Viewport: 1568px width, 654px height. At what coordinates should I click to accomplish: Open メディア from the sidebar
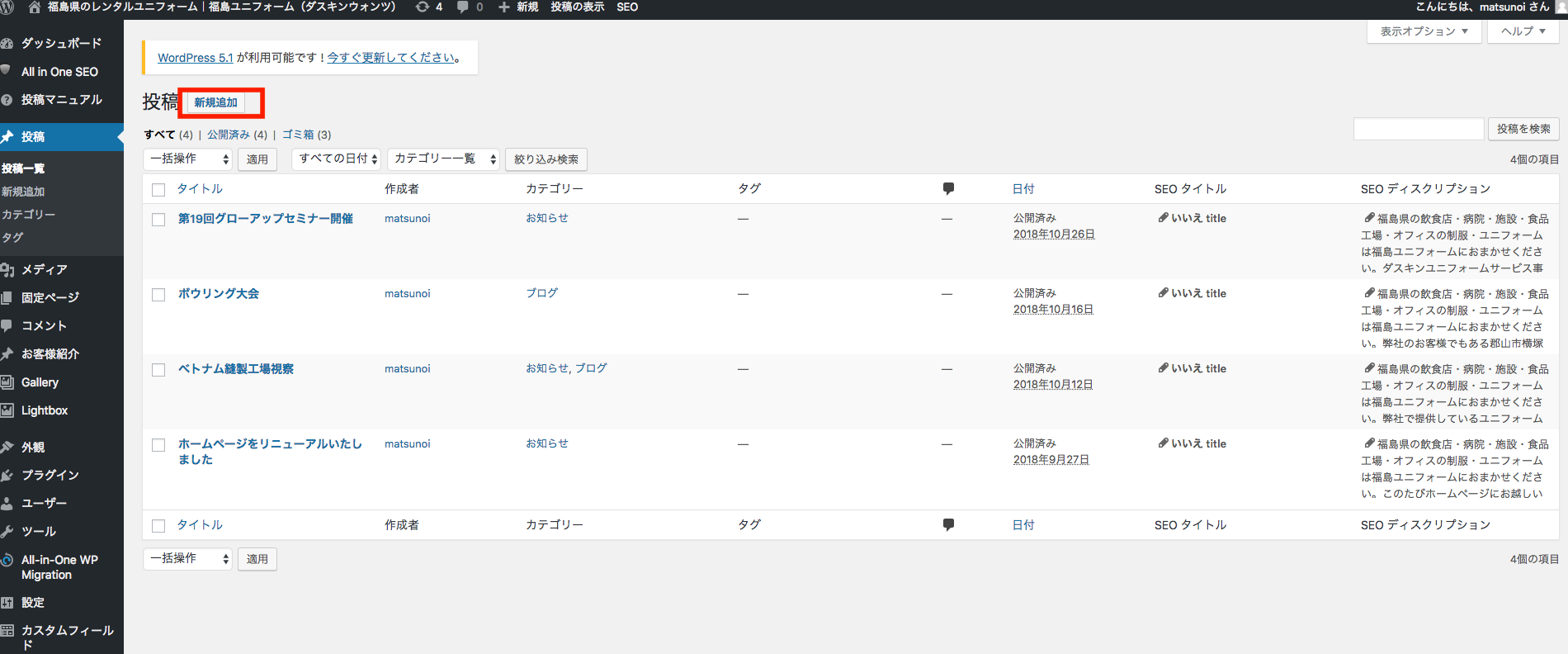click(x=45, y=269)
